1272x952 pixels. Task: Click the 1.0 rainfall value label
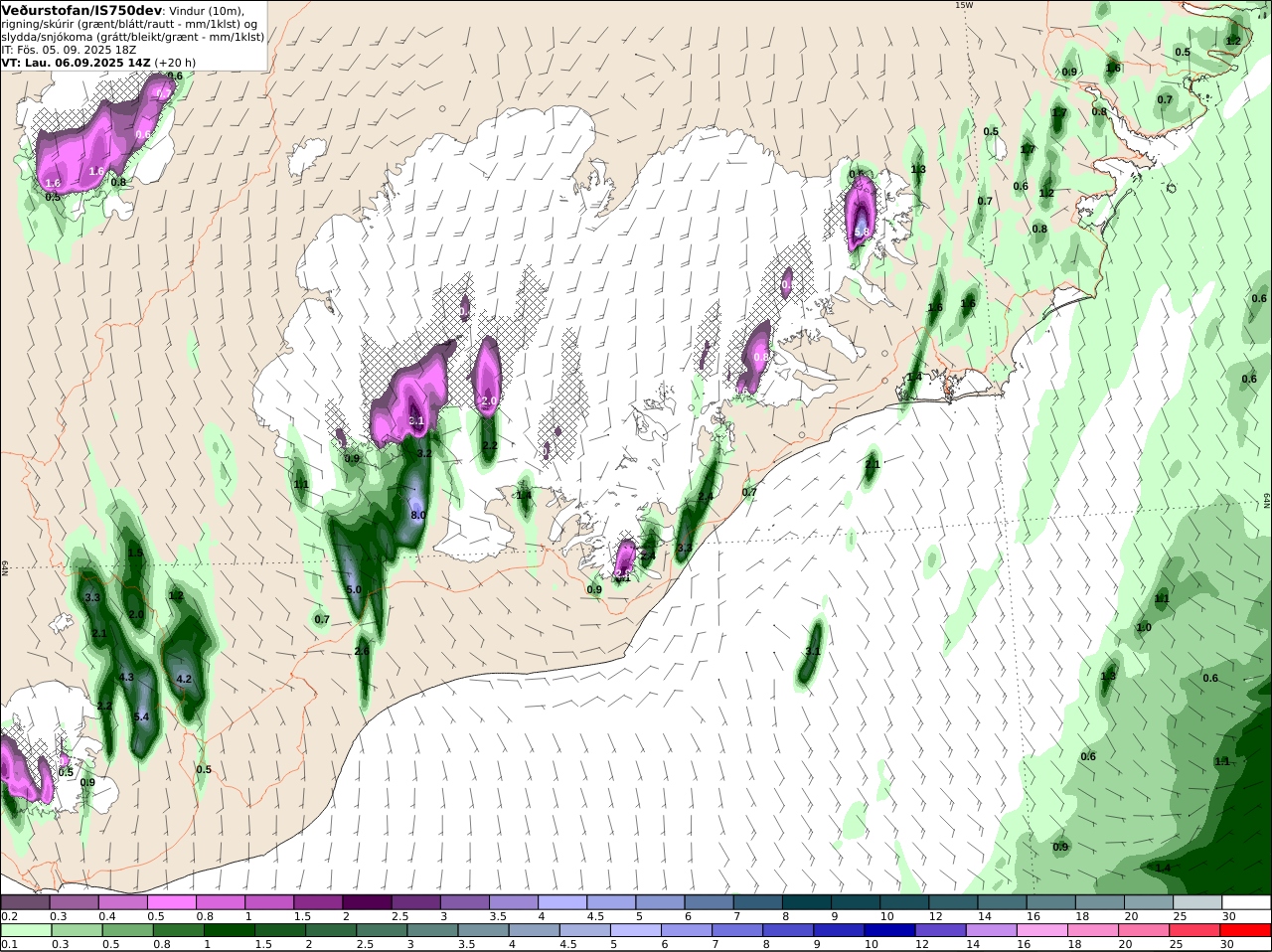point(1144,627)
